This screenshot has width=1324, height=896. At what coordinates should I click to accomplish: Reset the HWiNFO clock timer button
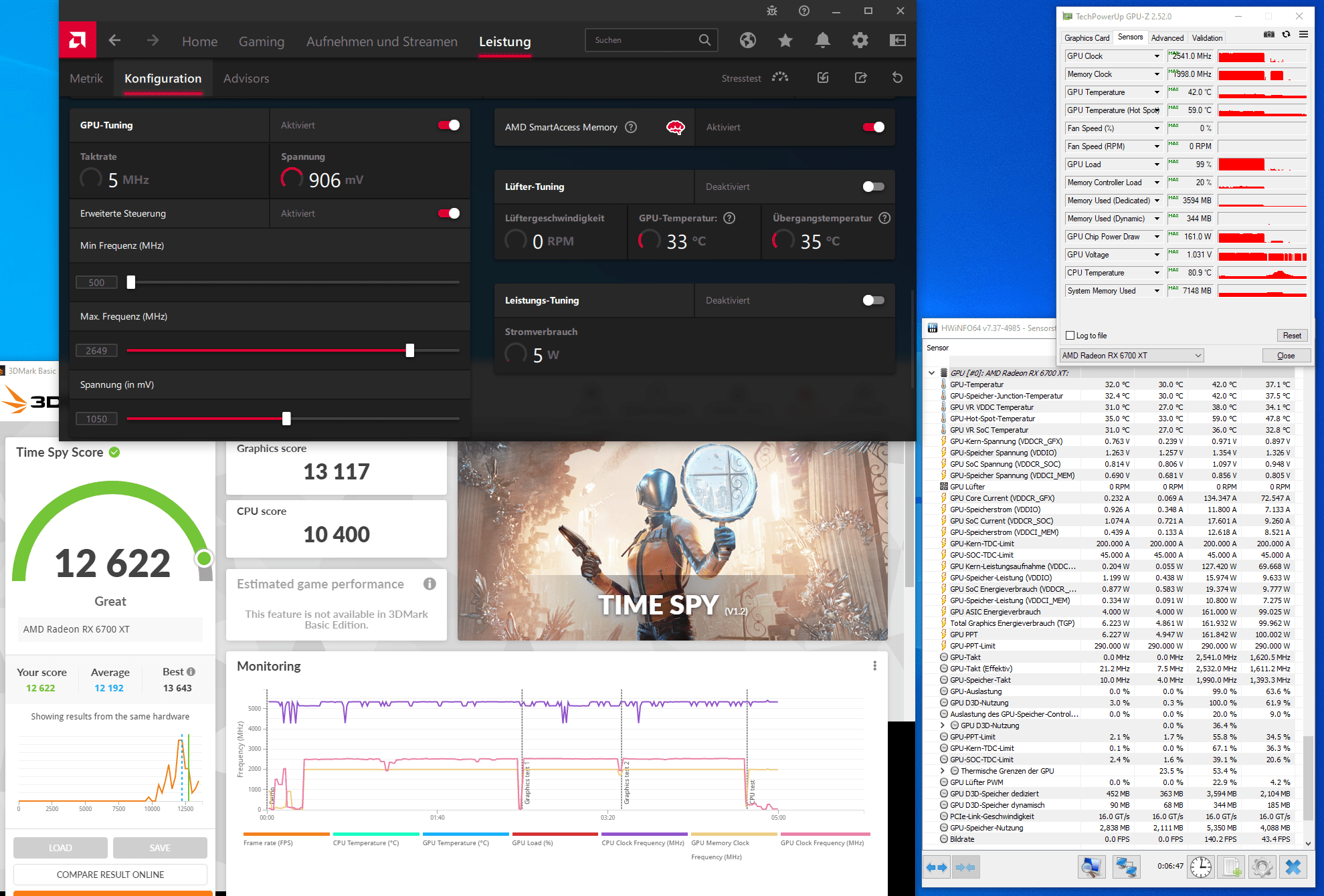(1201, 867)
